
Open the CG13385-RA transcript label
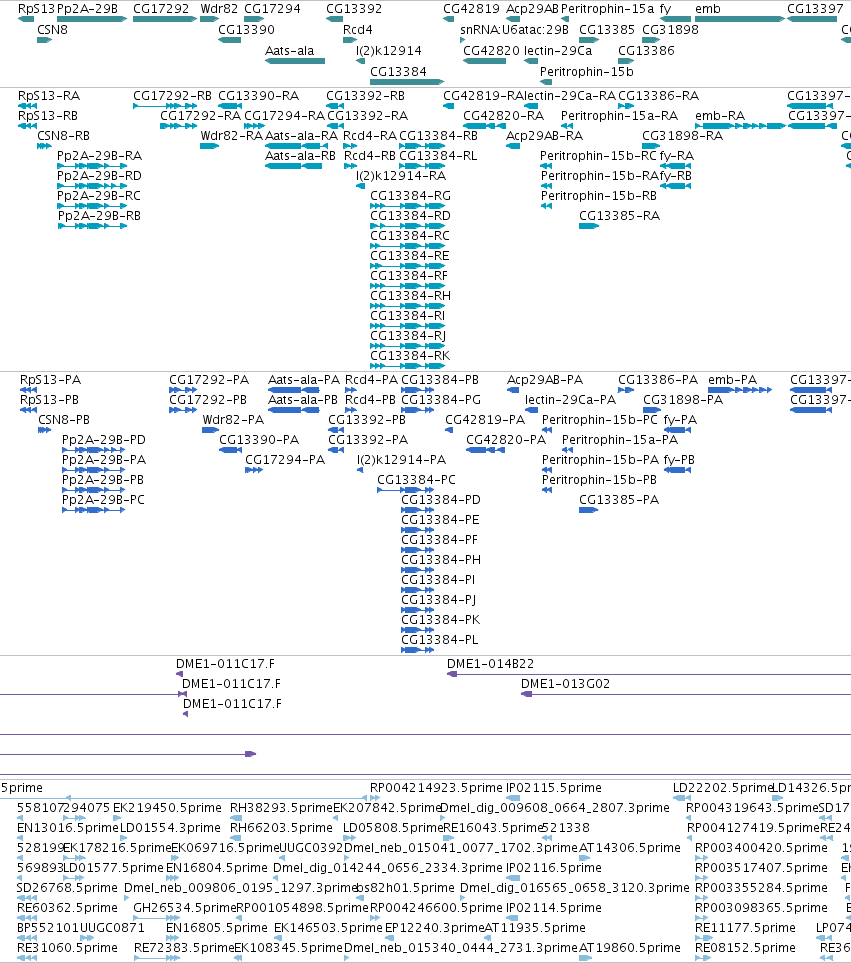[x=620, y=216]
